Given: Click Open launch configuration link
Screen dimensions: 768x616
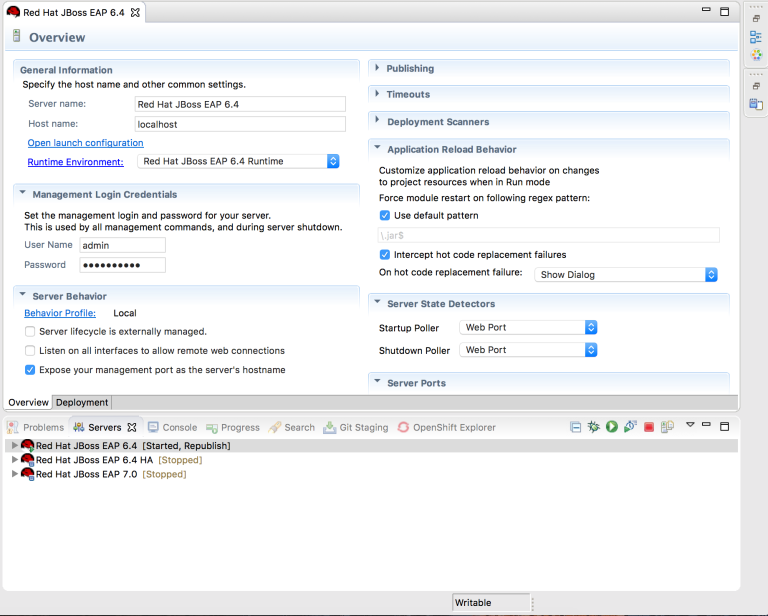Looking at the screenshot, I should pyautogui.click(x=85, y=143).
